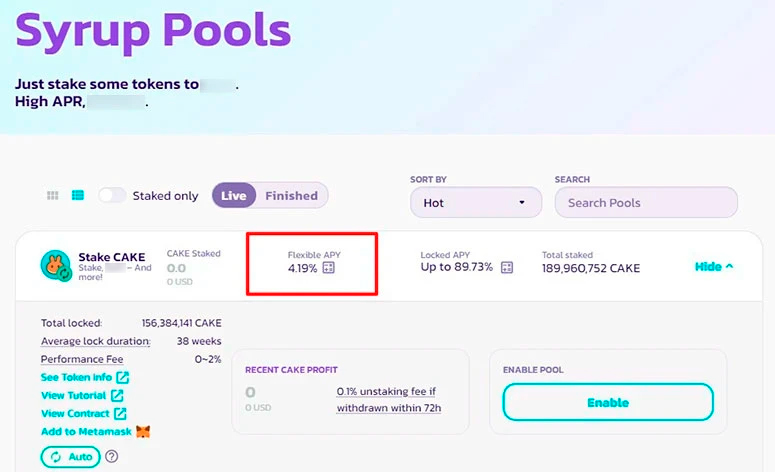Click the Metamask fox icon

[x=143, y=432]
